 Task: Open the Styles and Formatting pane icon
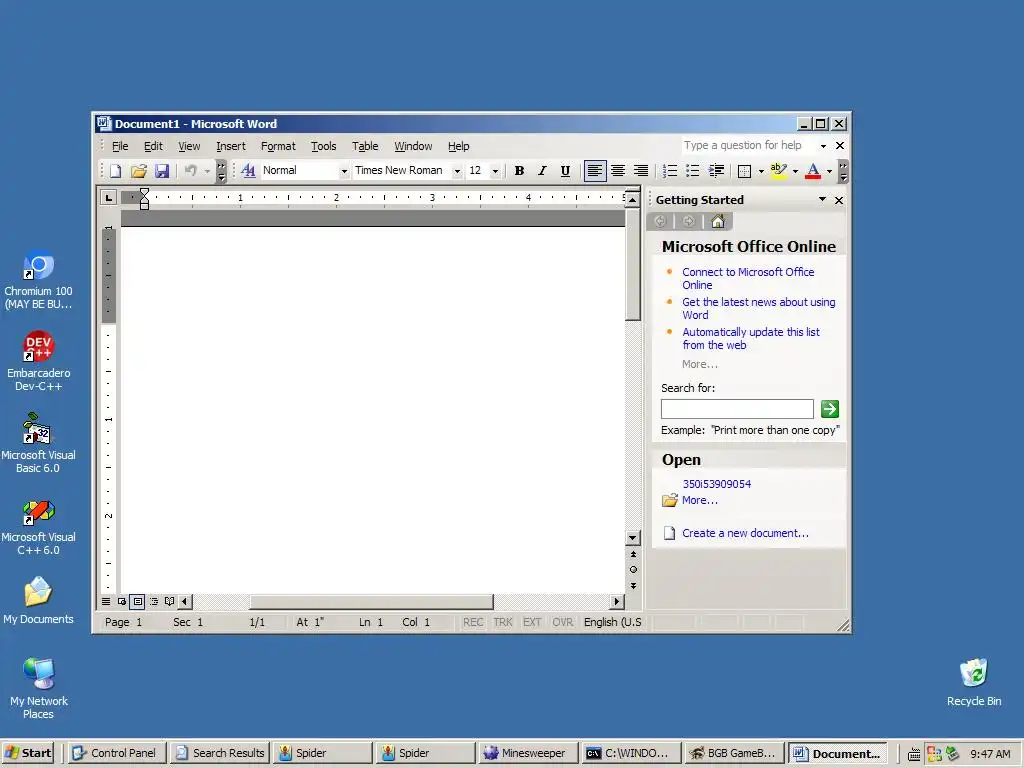coord(248,171)
